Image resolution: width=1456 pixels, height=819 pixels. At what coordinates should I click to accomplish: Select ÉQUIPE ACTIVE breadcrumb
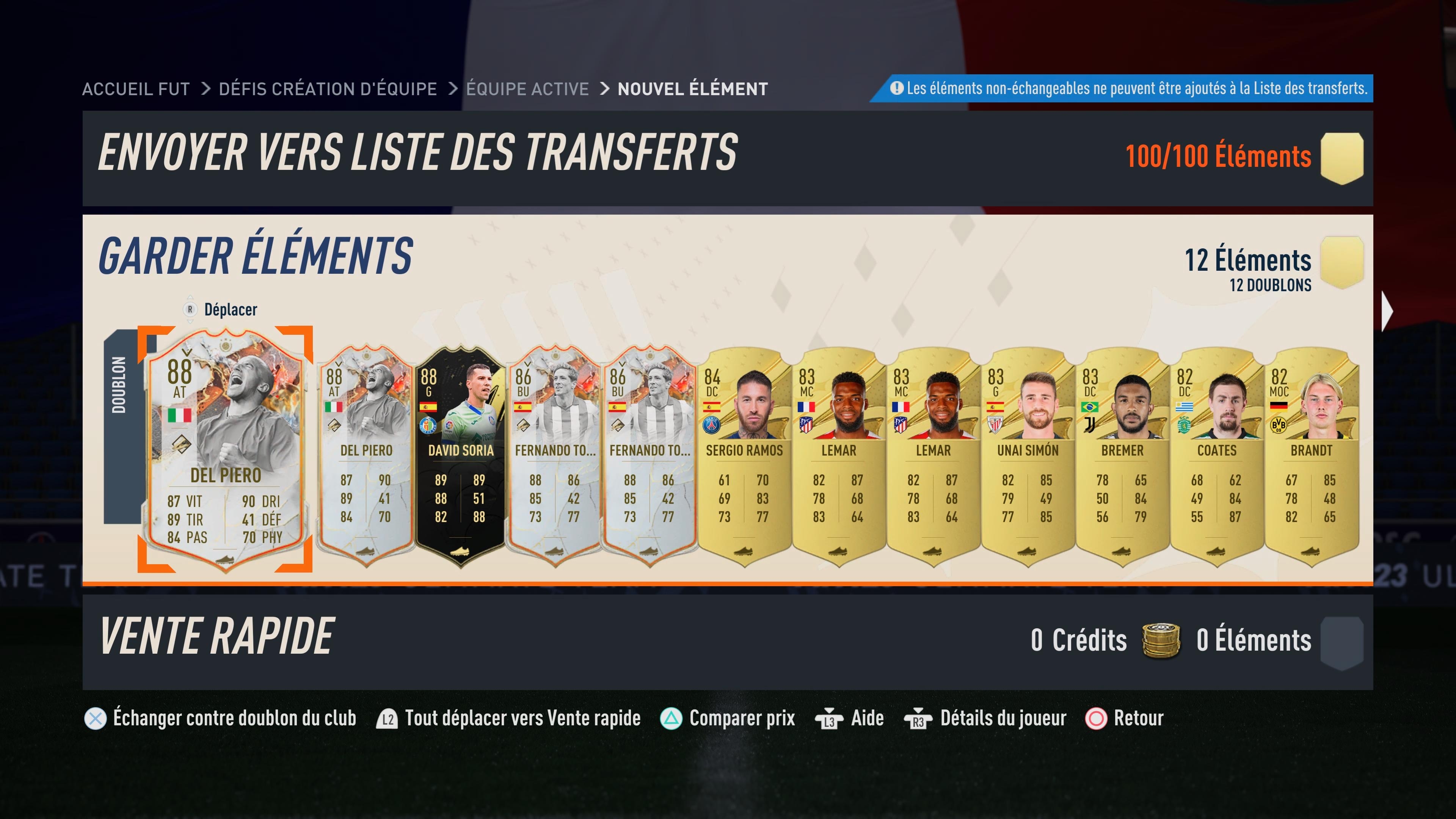coord(527,89)
